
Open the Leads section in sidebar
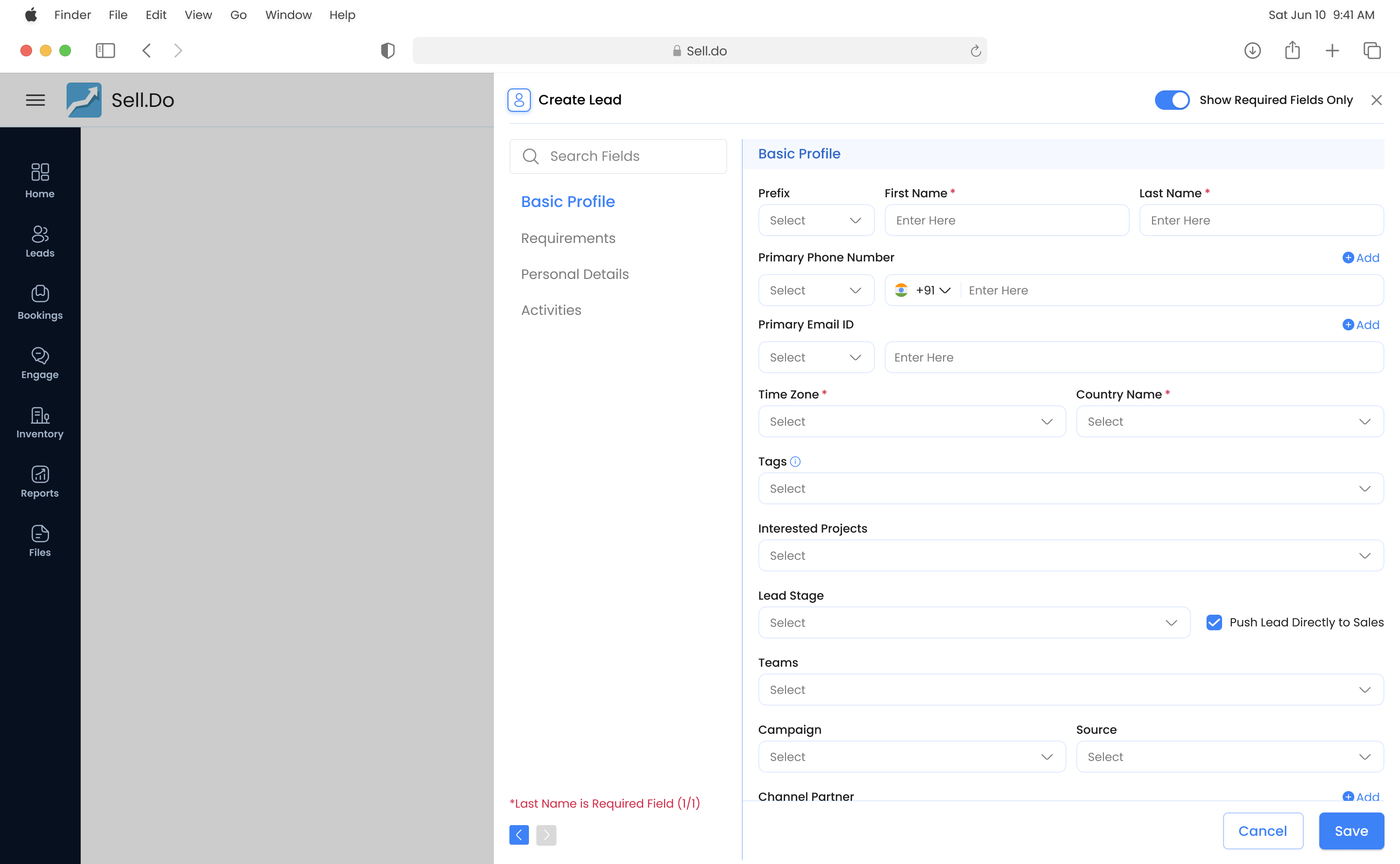[39, 241]
